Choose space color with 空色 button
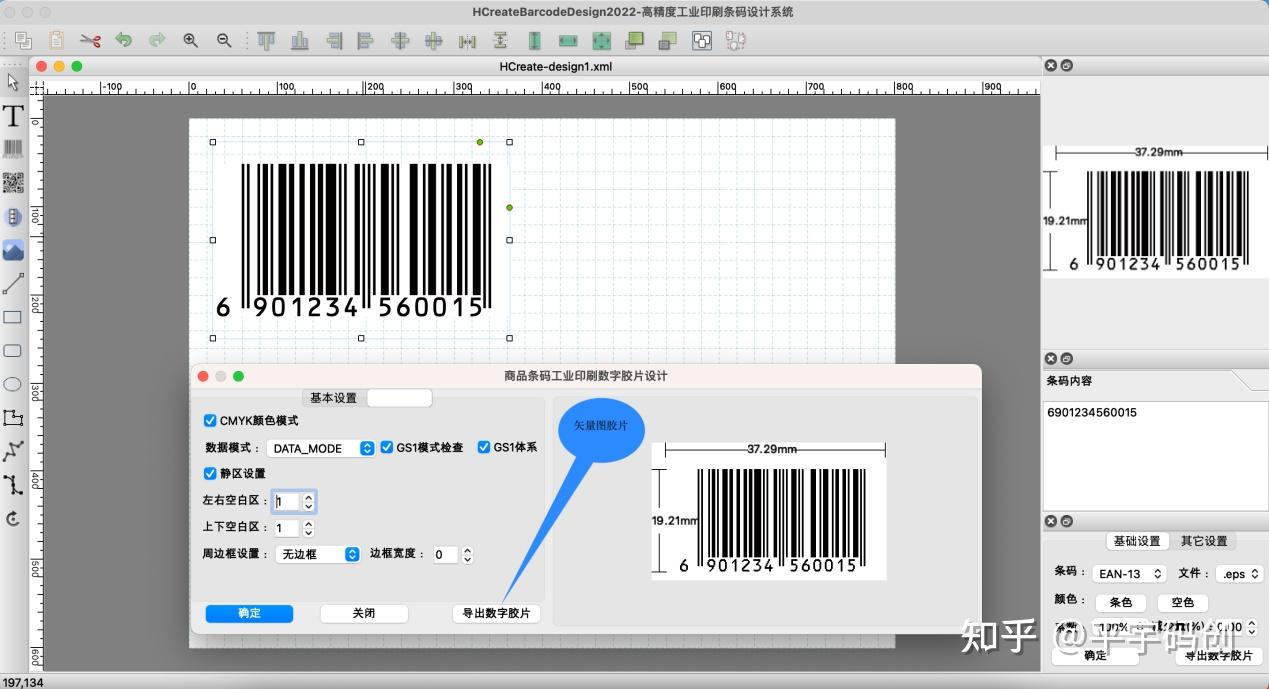The height and width of the screenshot is (689, 1269). pos(1182,602)
